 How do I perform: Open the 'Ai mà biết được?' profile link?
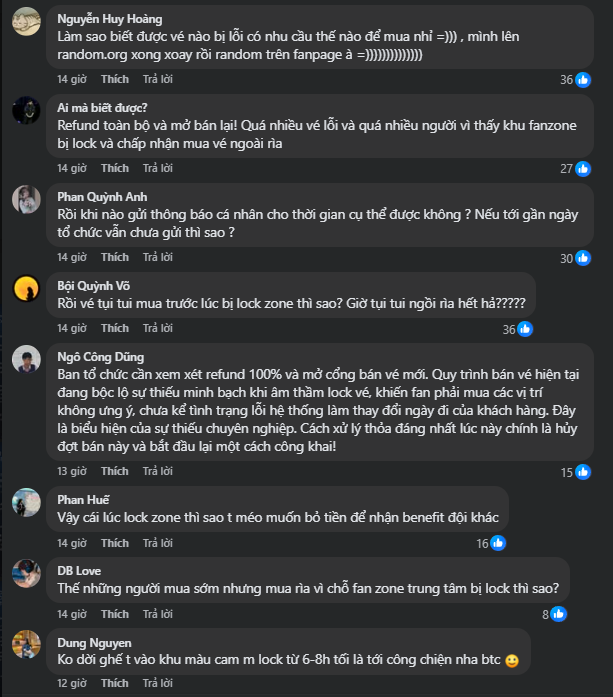click(x=103, y=107)
